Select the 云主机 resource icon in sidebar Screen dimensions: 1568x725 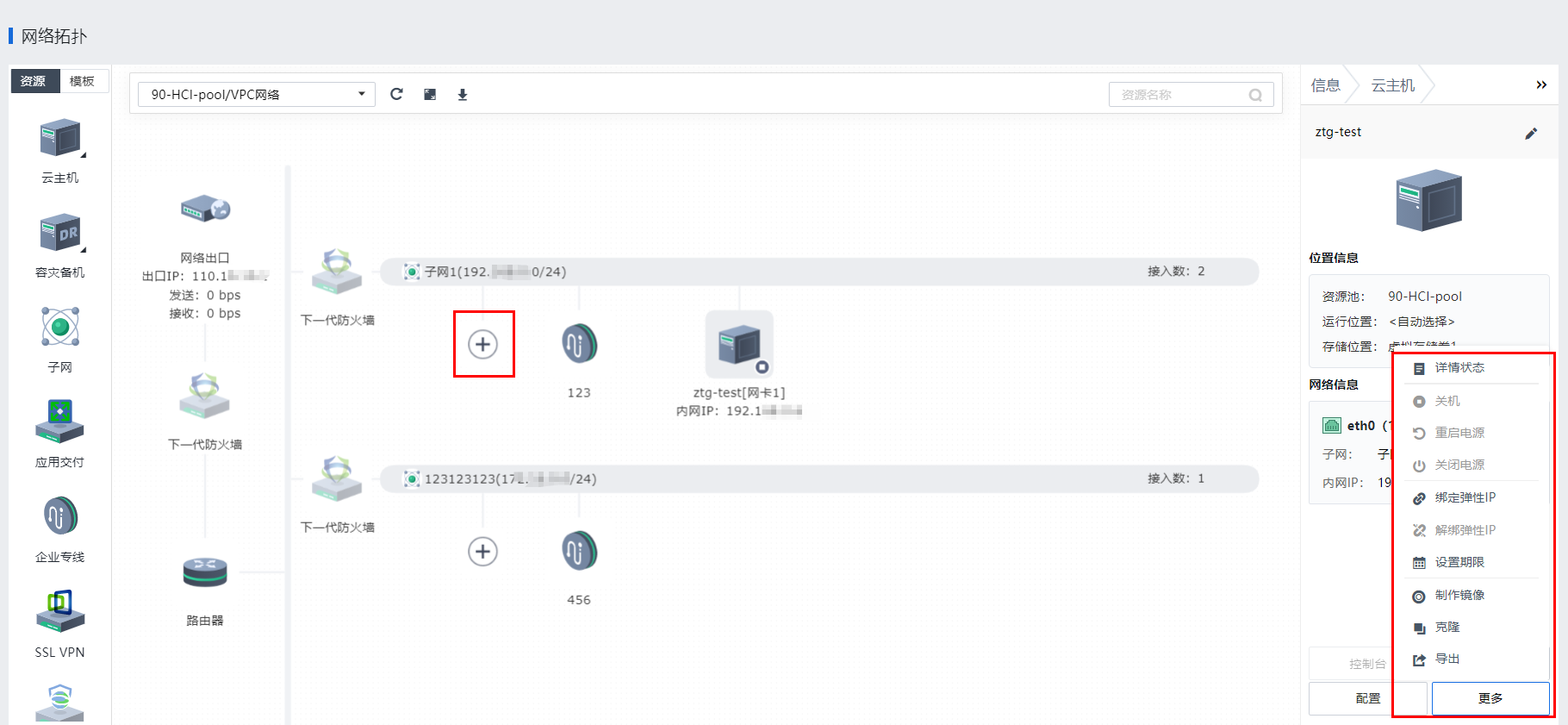coord(59,139)
